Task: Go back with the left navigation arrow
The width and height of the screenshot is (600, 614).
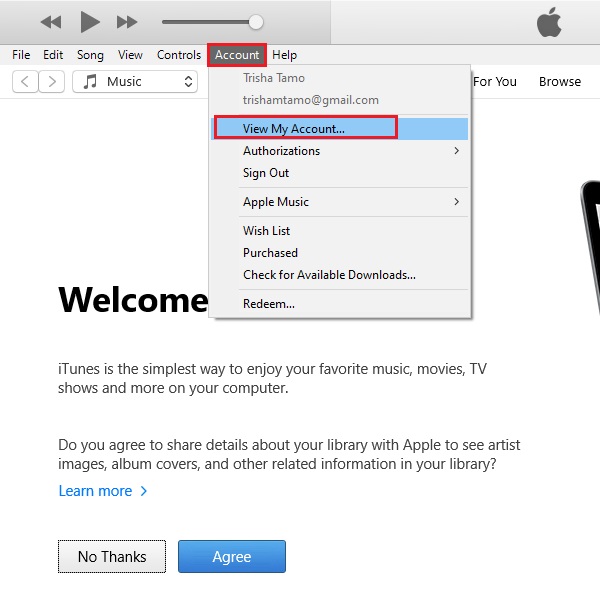Action: [25, 81]
